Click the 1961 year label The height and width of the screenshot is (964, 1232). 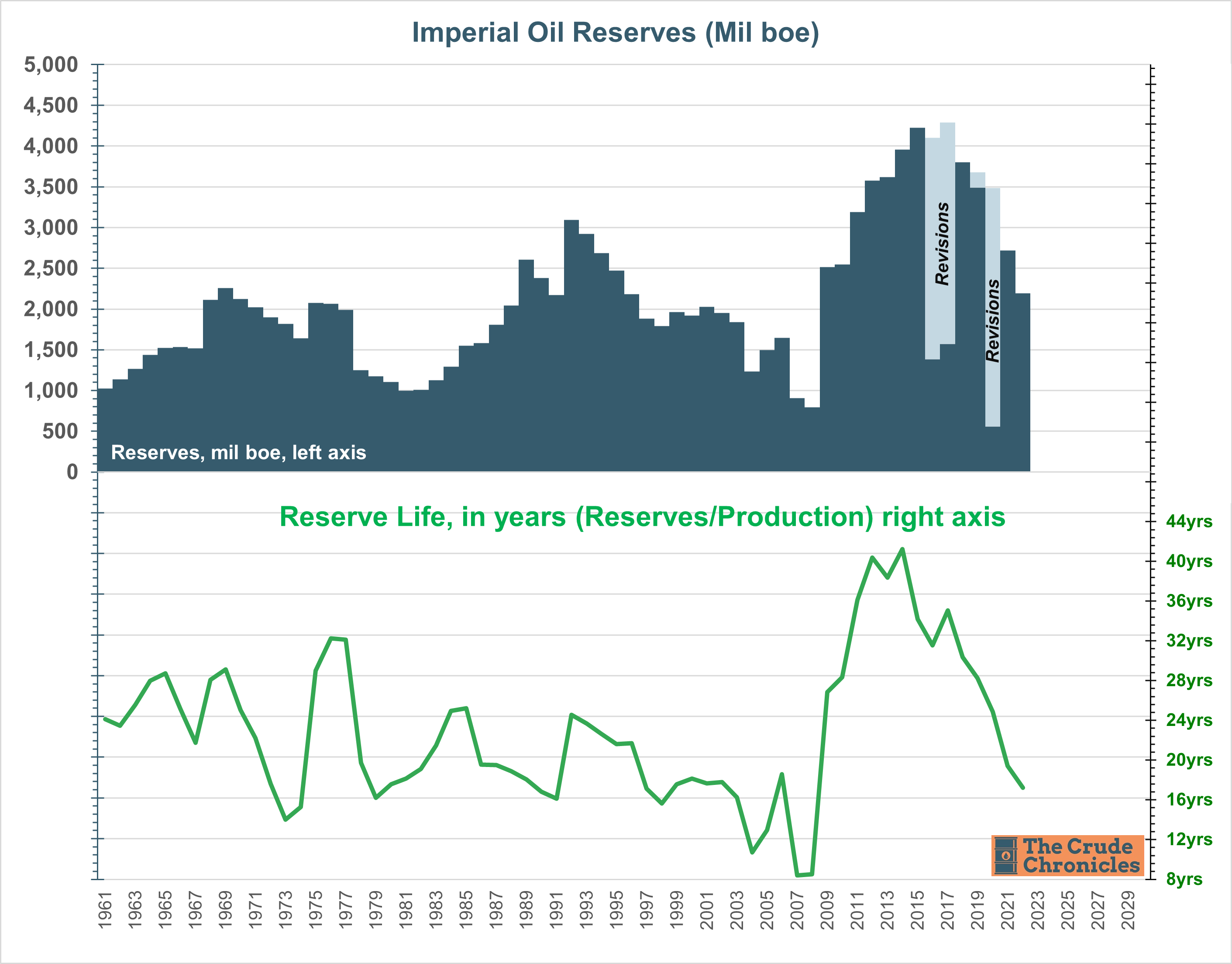105,910
